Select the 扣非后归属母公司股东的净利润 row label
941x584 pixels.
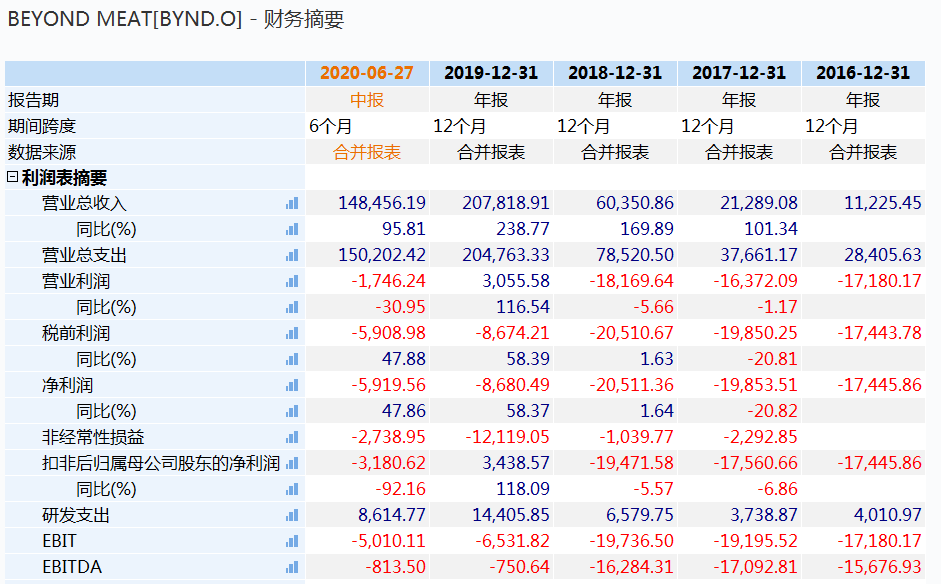coord(161,463)
